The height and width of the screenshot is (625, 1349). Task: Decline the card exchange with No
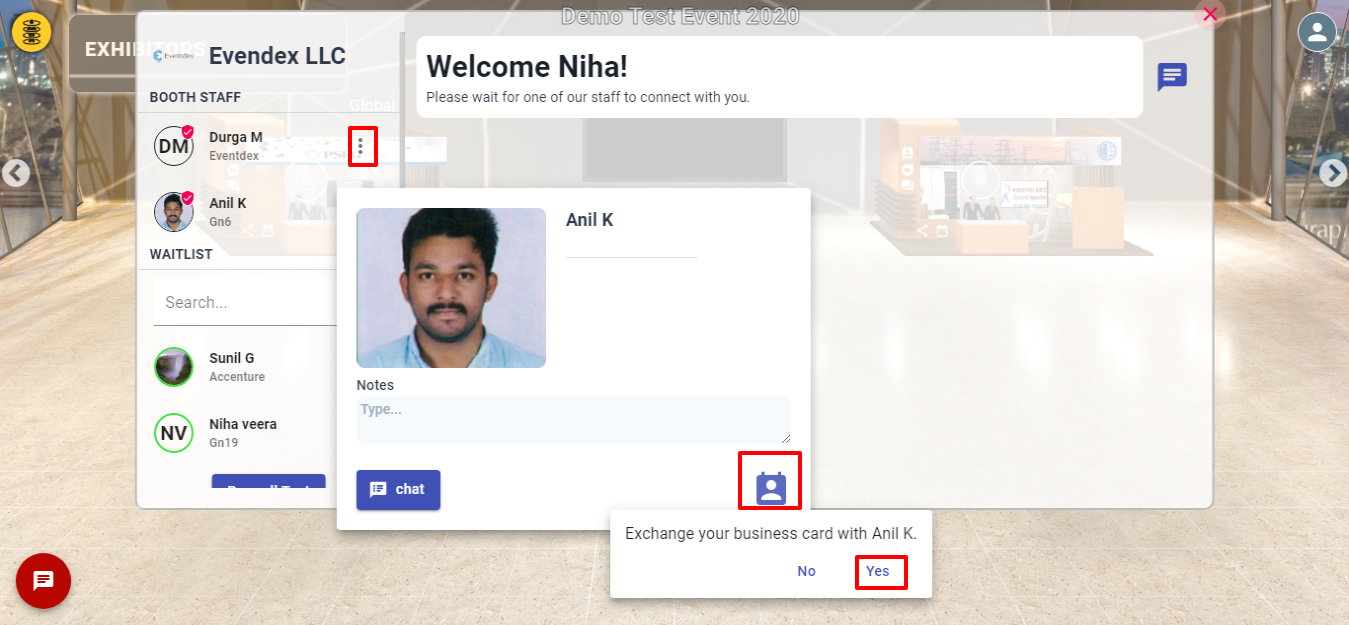[x=806, y=571]
